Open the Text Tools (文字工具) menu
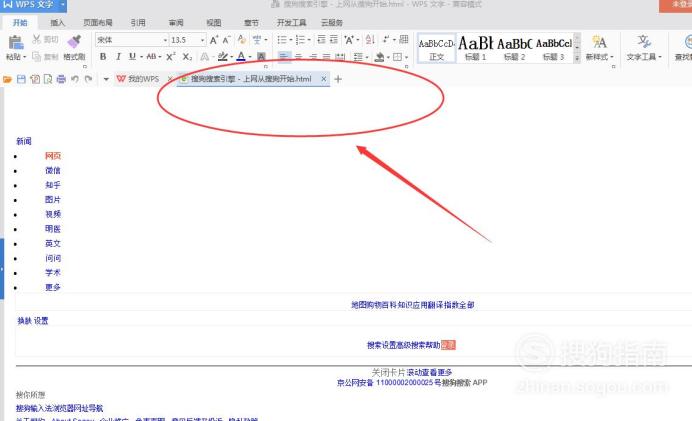 click(x=644, y=48)
